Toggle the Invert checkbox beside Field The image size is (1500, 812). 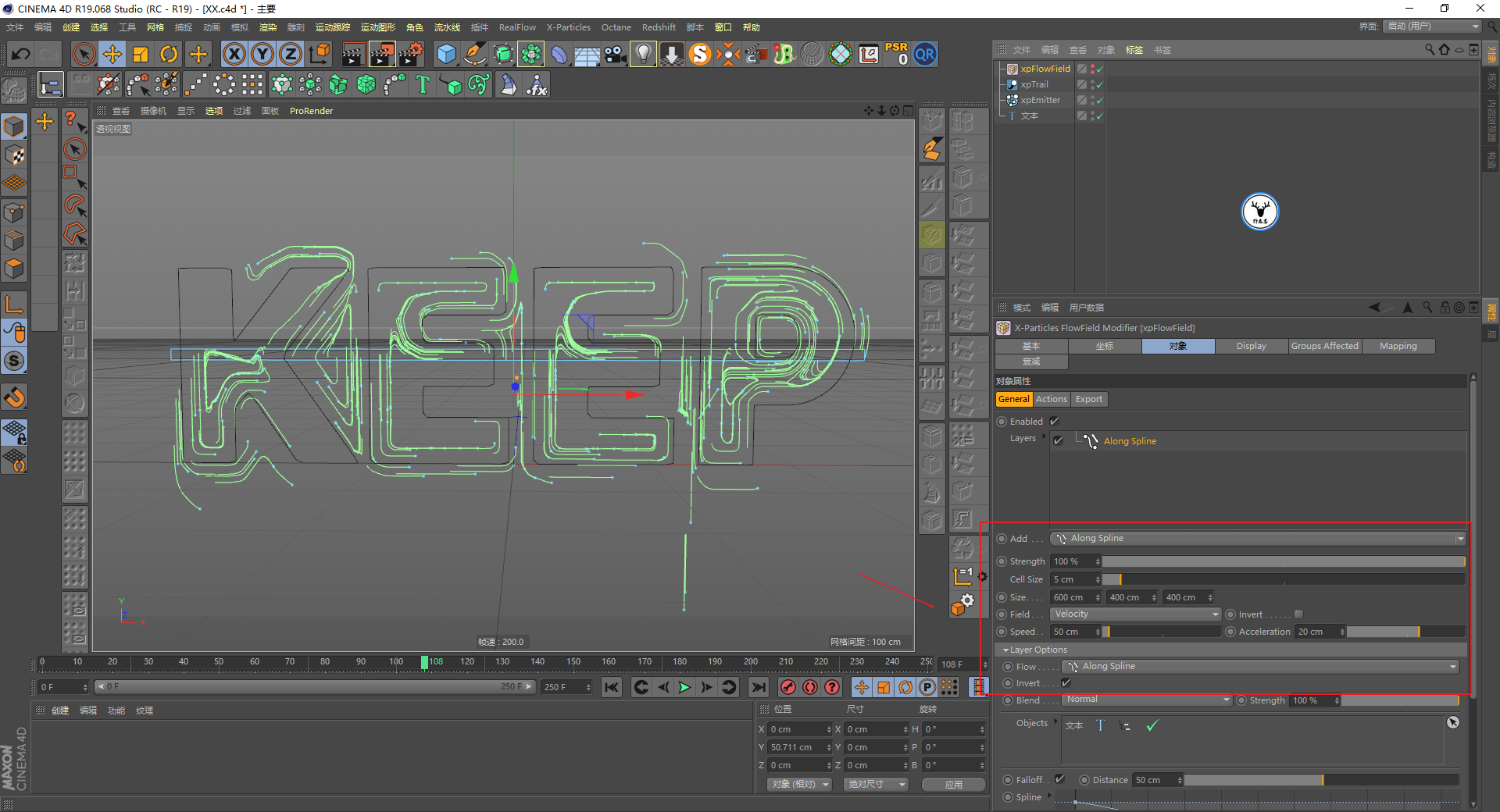[x=1298, y=614]
